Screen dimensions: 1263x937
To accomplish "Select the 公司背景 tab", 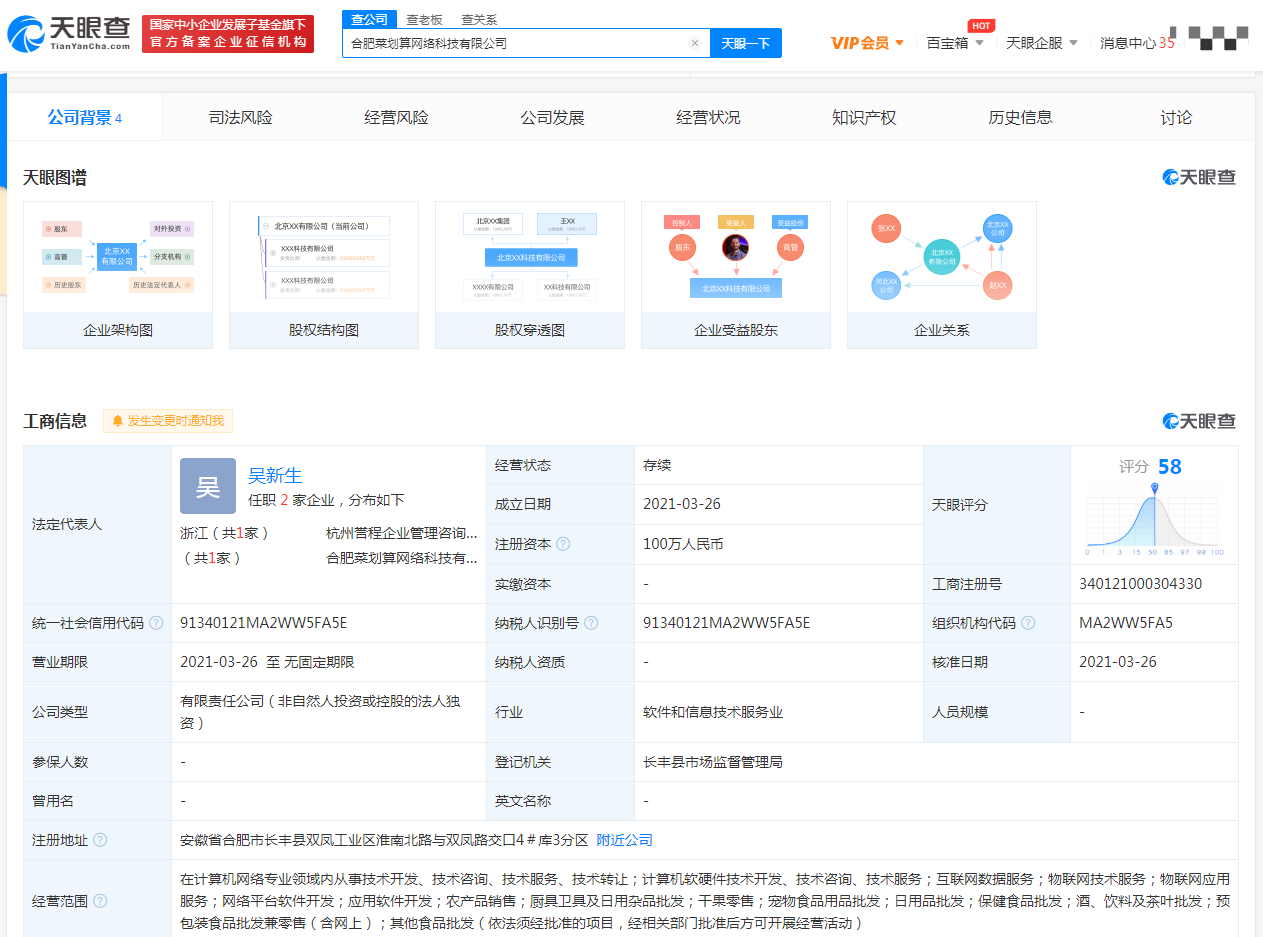I will pos(85,118).
